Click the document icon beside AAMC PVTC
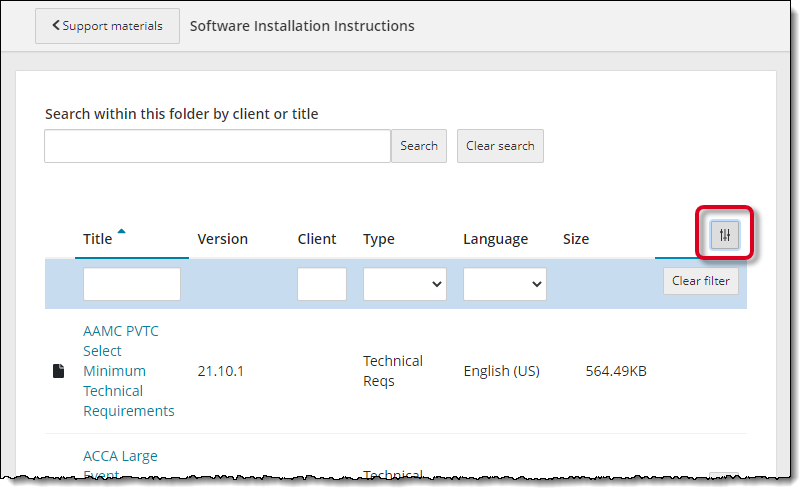This screenshot has width=806, height=495. click(x=58, y=371)
